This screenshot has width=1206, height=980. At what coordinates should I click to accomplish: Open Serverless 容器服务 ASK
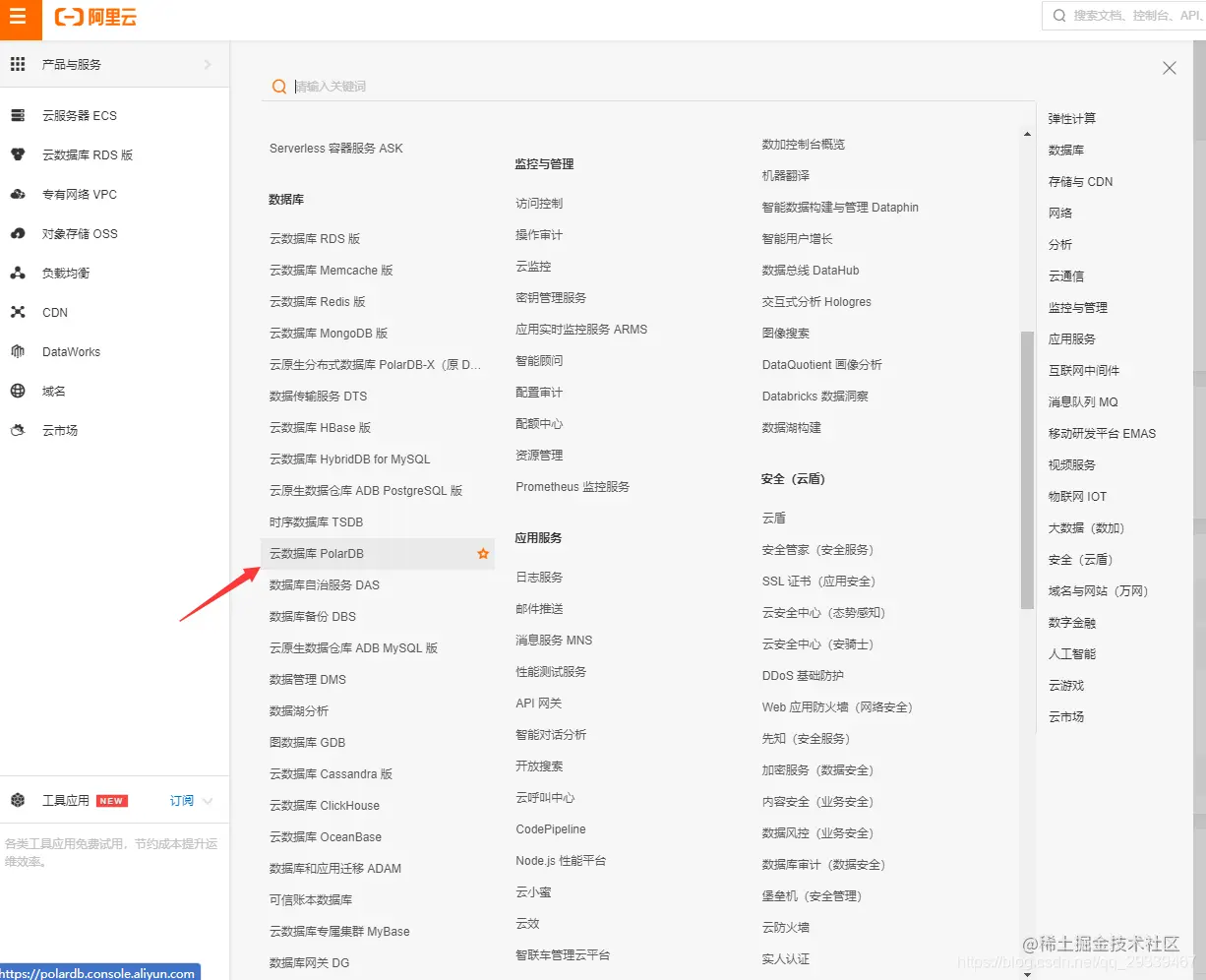click(x=336, y=149)
